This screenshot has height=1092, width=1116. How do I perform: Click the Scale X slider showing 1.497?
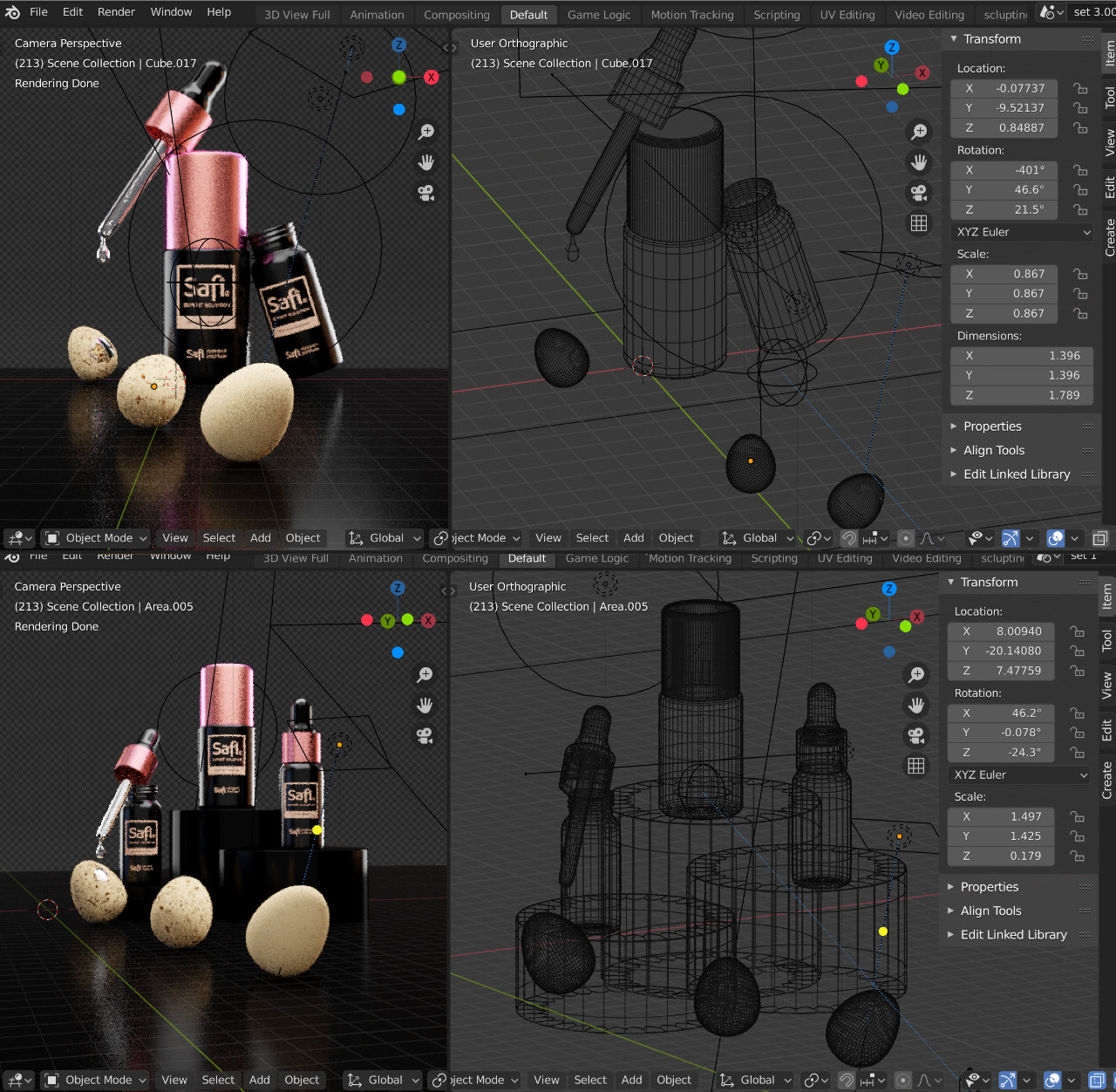pyautogui.click(x=1002, y=817)
